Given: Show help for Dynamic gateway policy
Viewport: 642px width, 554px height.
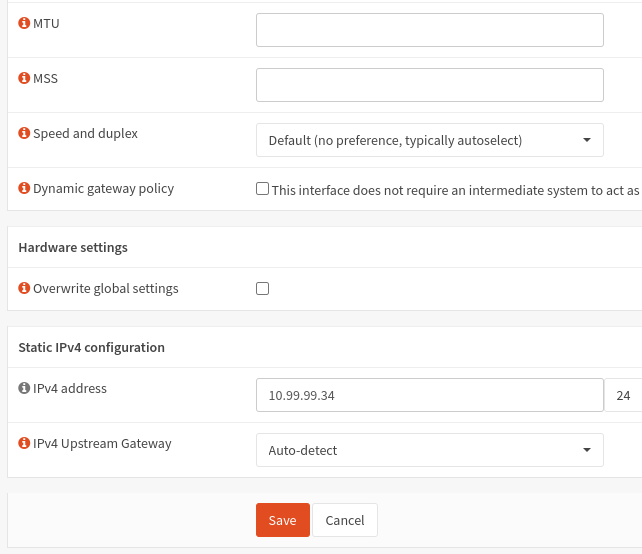Looking at the screenshot, I should pyautogui.click(x=24, y=188).
